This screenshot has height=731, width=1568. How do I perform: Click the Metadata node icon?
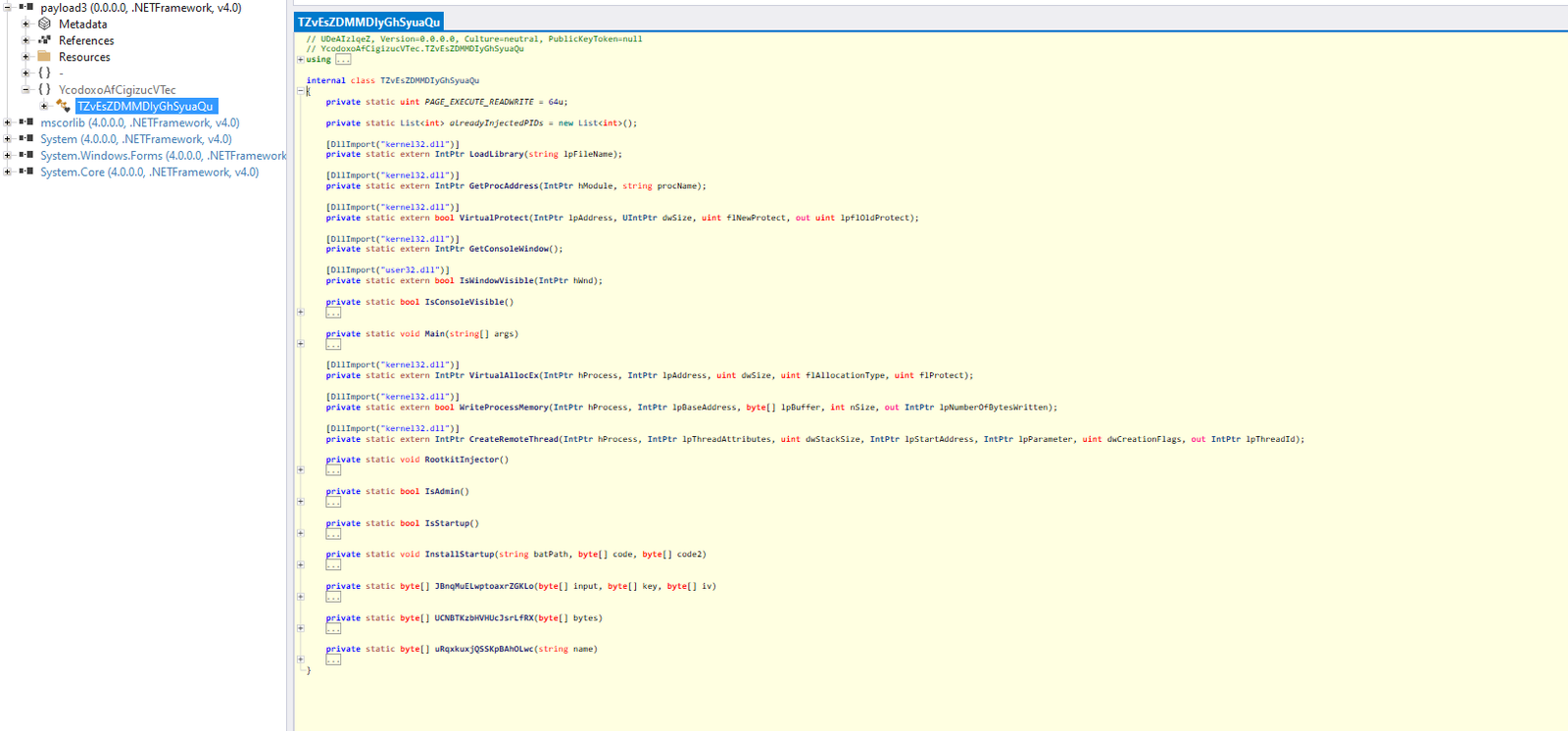(x=44, y=24)
